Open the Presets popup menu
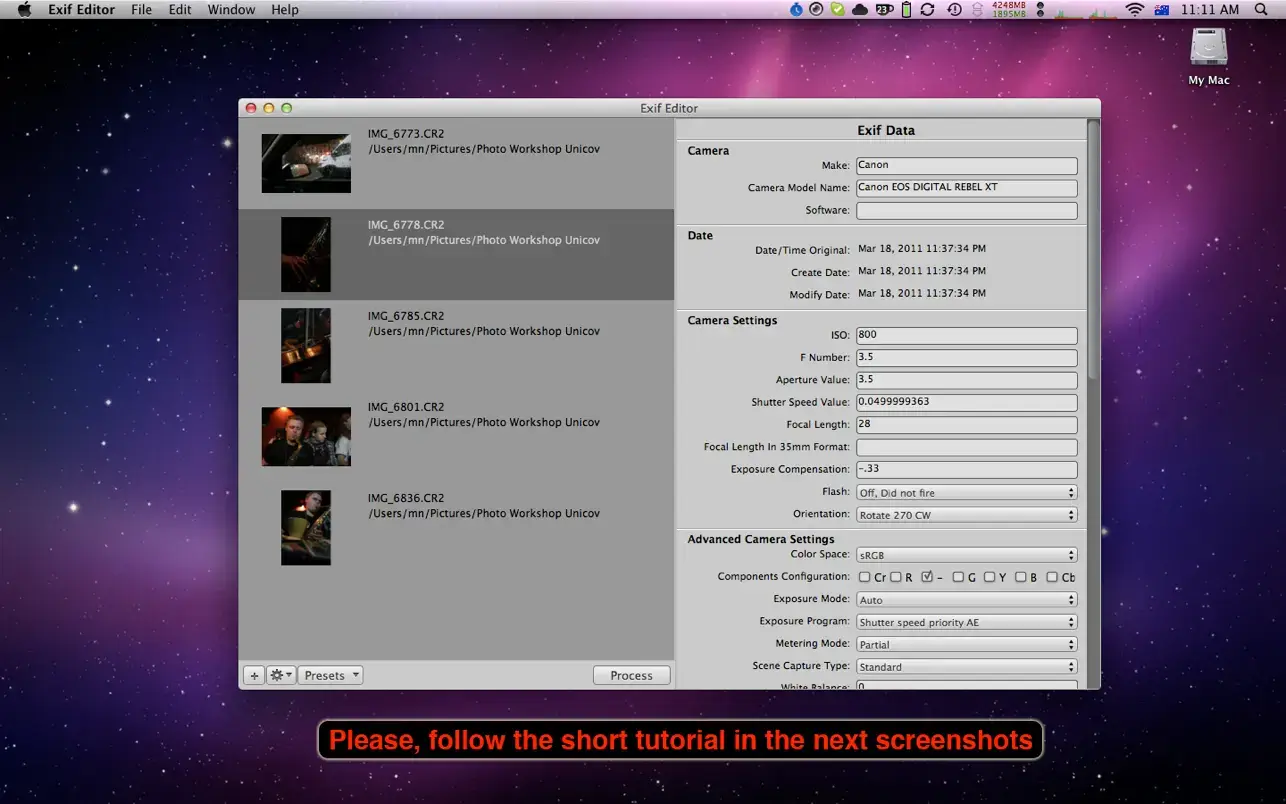 pyautogui.click(x=330, y=676)
